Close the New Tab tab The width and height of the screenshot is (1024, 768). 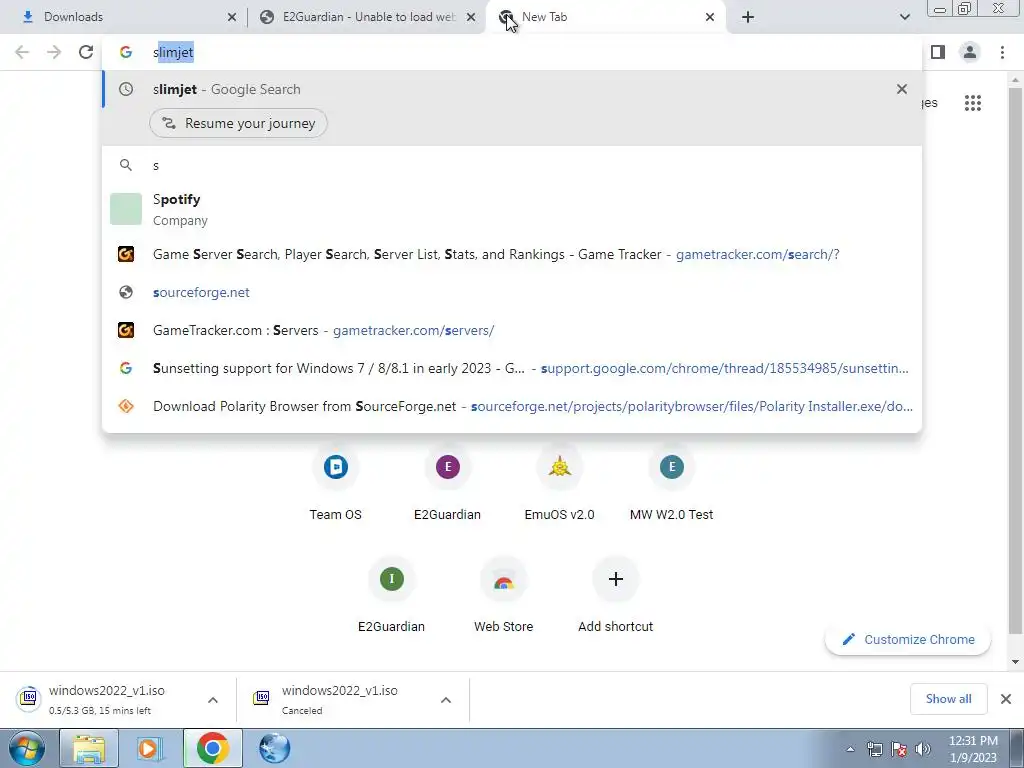pyautogui.click(x=710, y=17)
